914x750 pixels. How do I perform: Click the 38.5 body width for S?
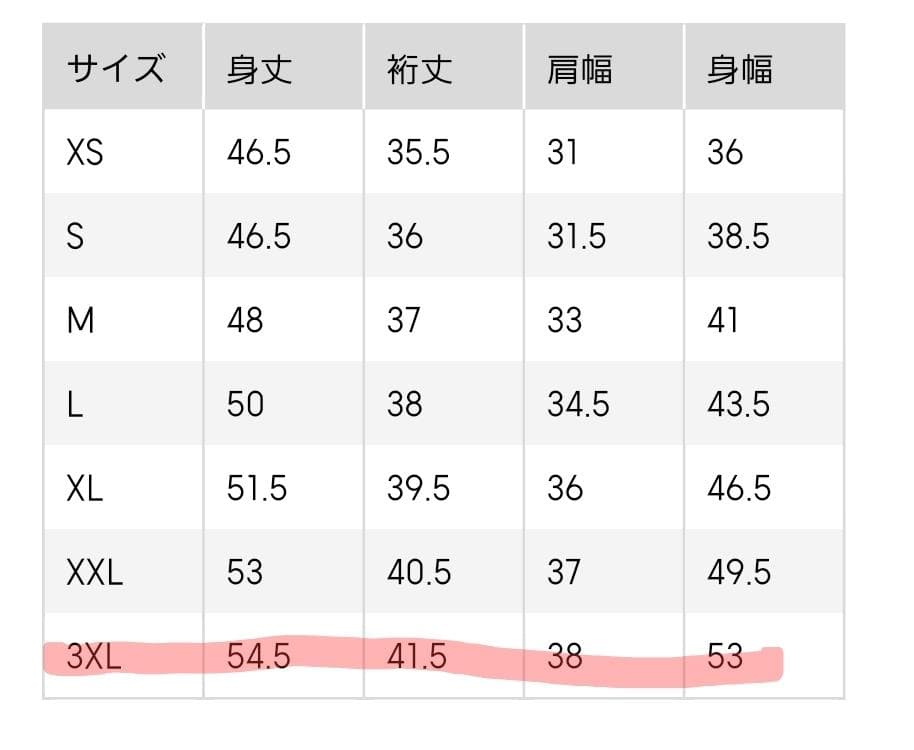pos(738,237)
